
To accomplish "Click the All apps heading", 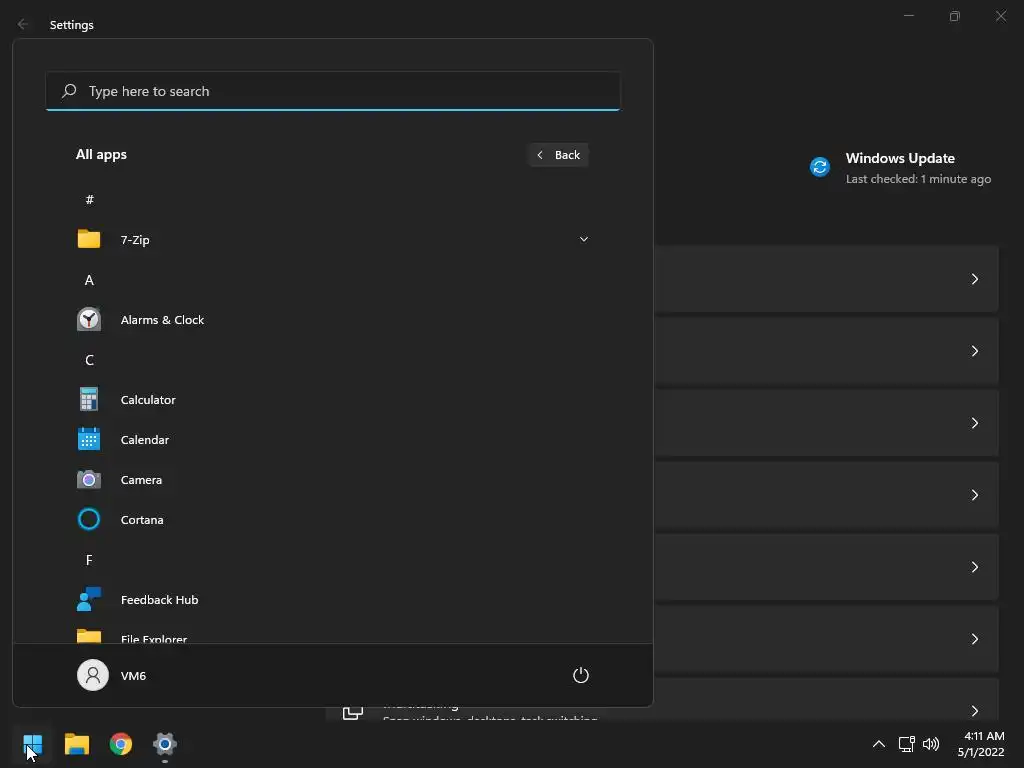I will coord(101,155).
